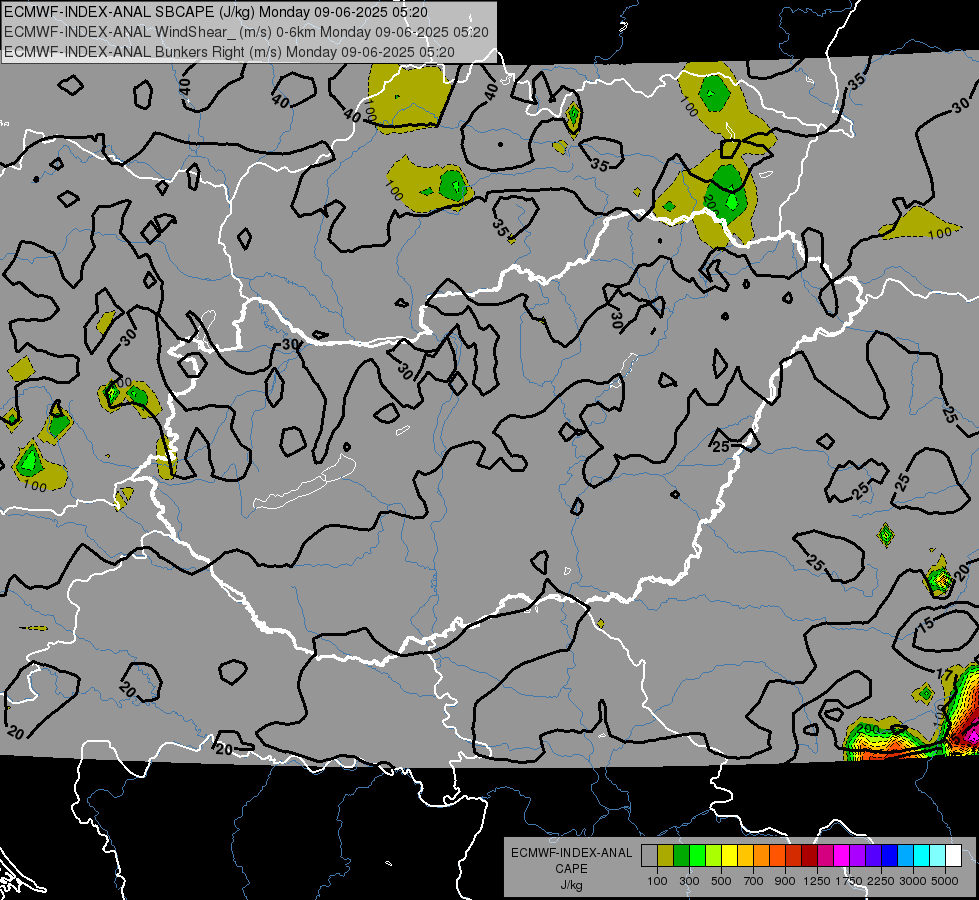Click the 2250 value in legend scale
This screenshot has width=979, height=900.
click(881, 881)
